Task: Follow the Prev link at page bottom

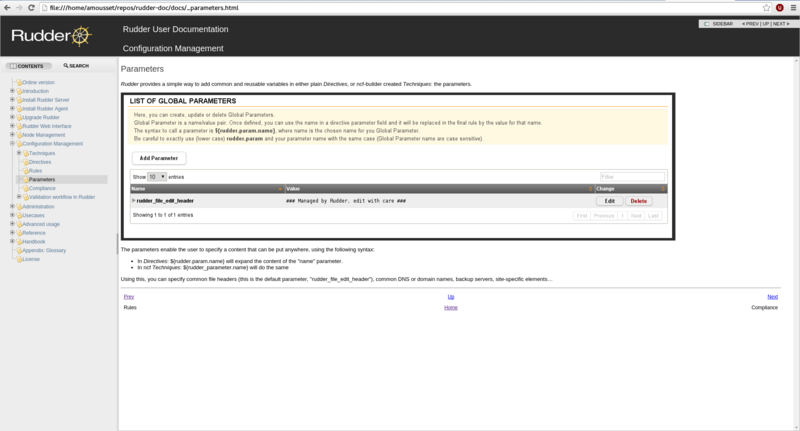Action: point(129,296)
